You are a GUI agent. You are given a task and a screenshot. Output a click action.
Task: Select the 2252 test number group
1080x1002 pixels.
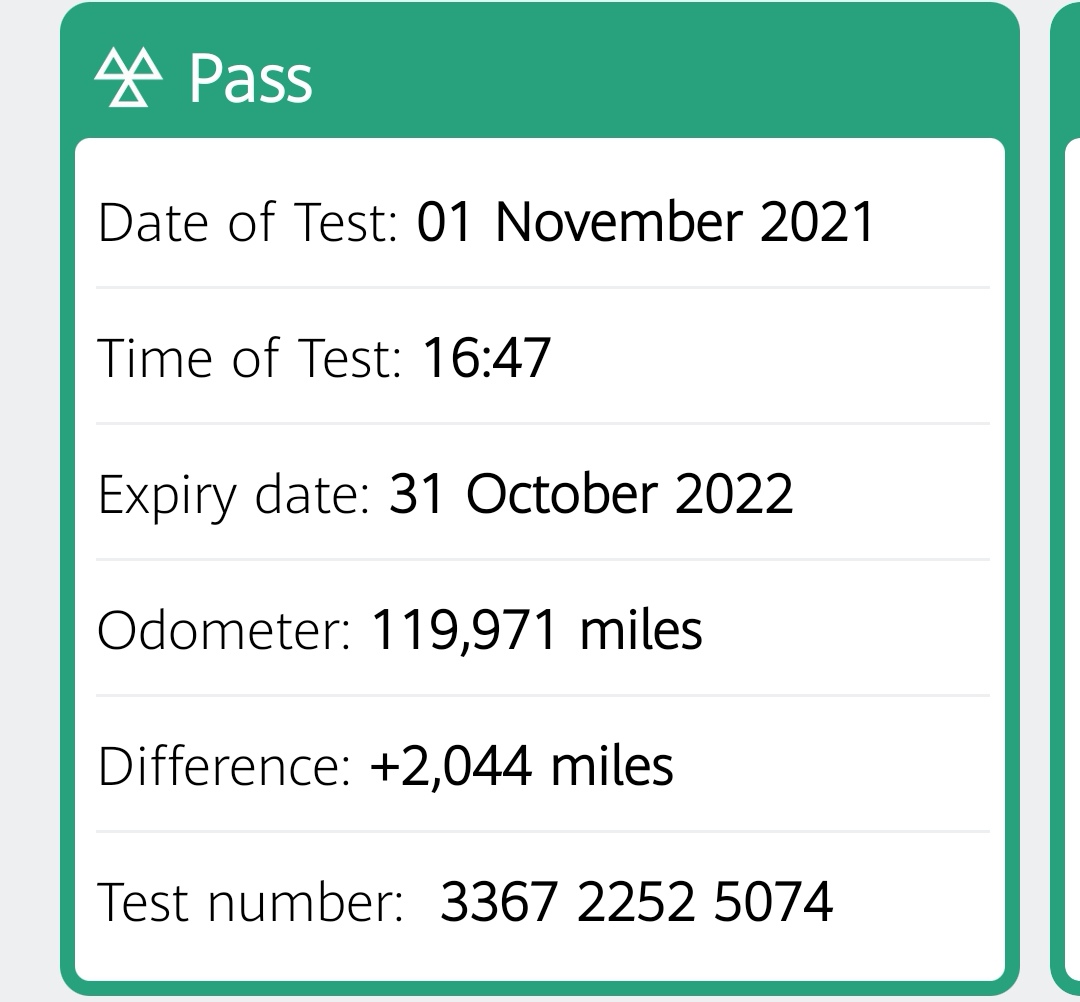[636, 902]
